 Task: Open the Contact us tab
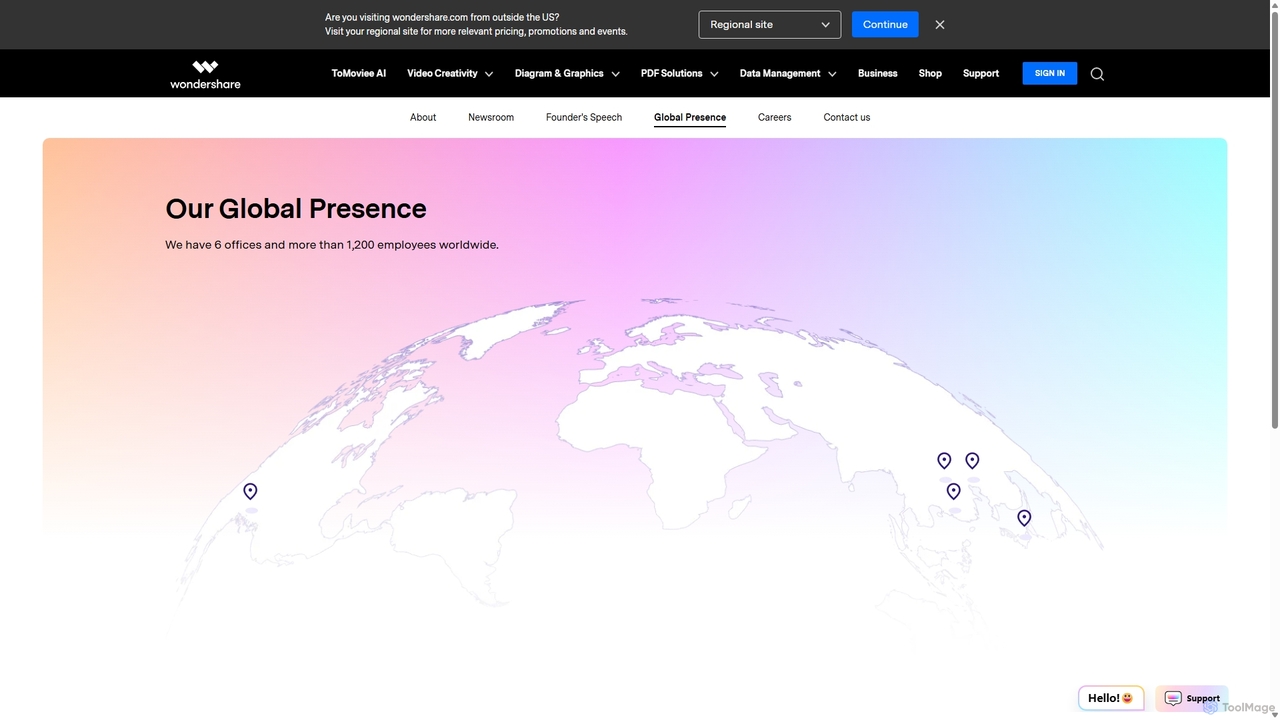click(847, 118)
